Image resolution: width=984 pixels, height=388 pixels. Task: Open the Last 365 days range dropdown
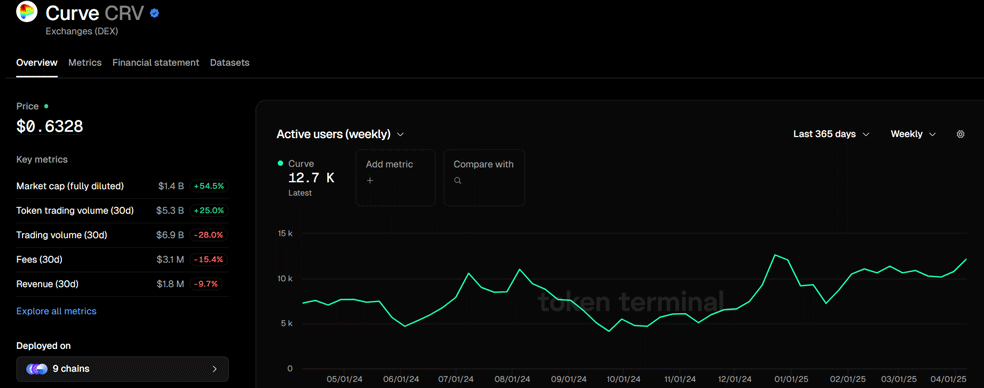pos(831,134)
